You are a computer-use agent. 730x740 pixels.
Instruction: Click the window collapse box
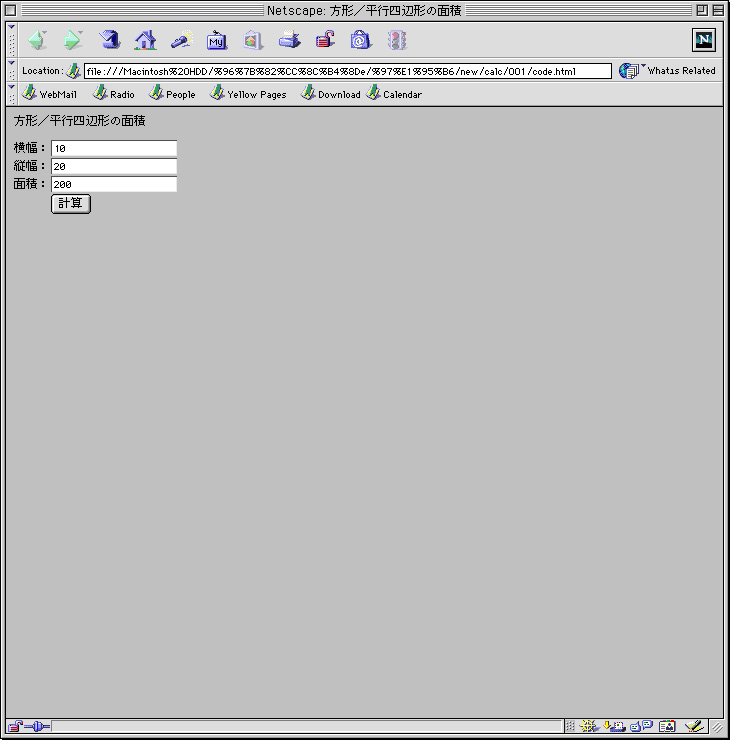pyautogui.click(x=718, y=10)
